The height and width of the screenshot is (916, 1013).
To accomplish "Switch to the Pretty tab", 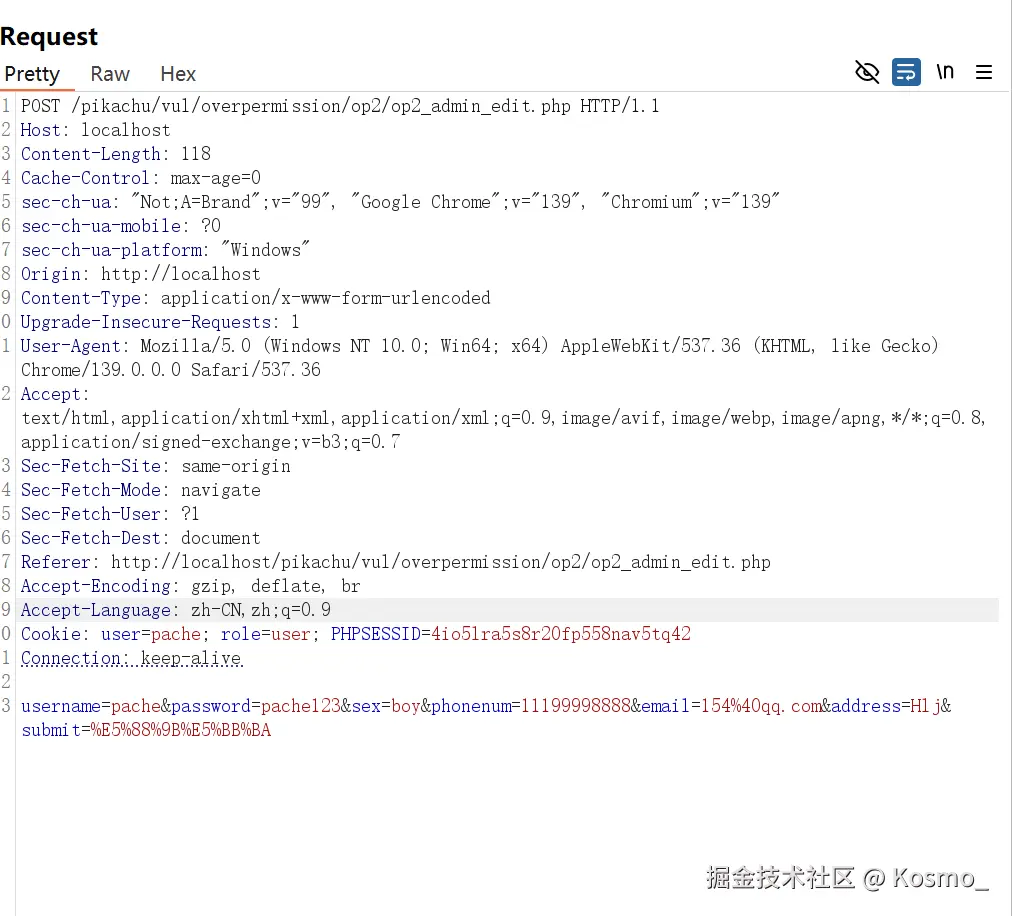I will (32, 74).
